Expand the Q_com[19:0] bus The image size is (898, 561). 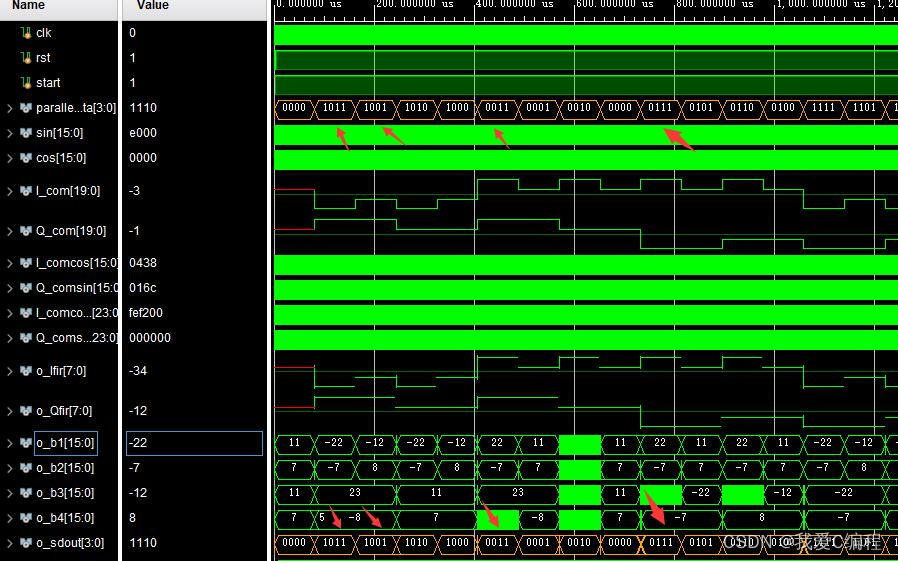[10, 231]
